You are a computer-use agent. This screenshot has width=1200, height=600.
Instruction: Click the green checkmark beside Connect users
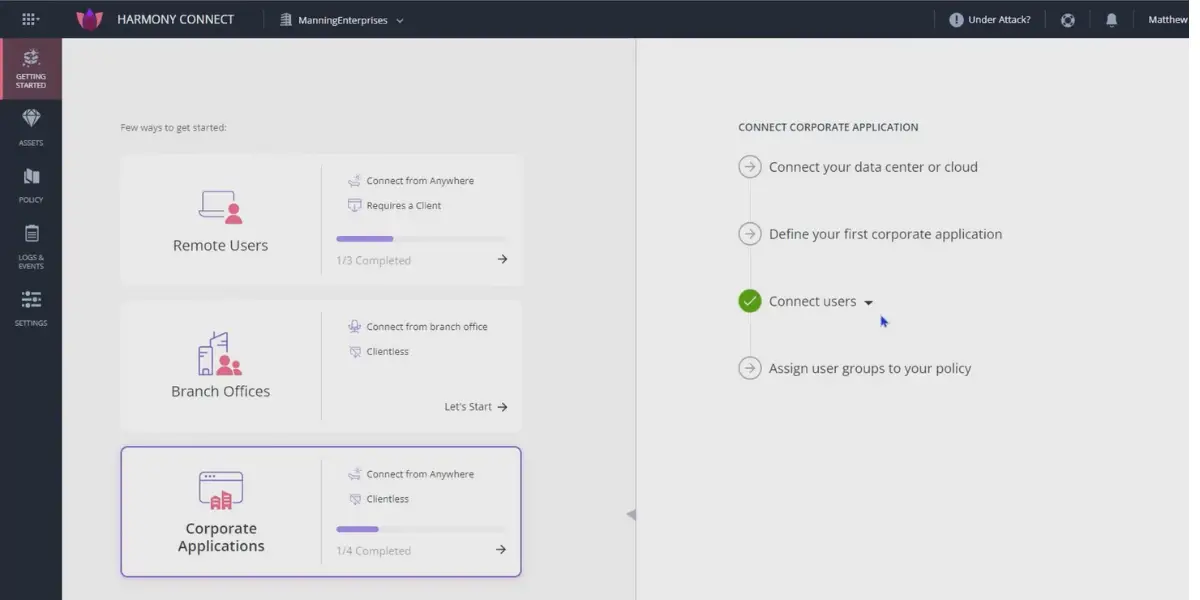pyautogui.click(x=750, y=301)
